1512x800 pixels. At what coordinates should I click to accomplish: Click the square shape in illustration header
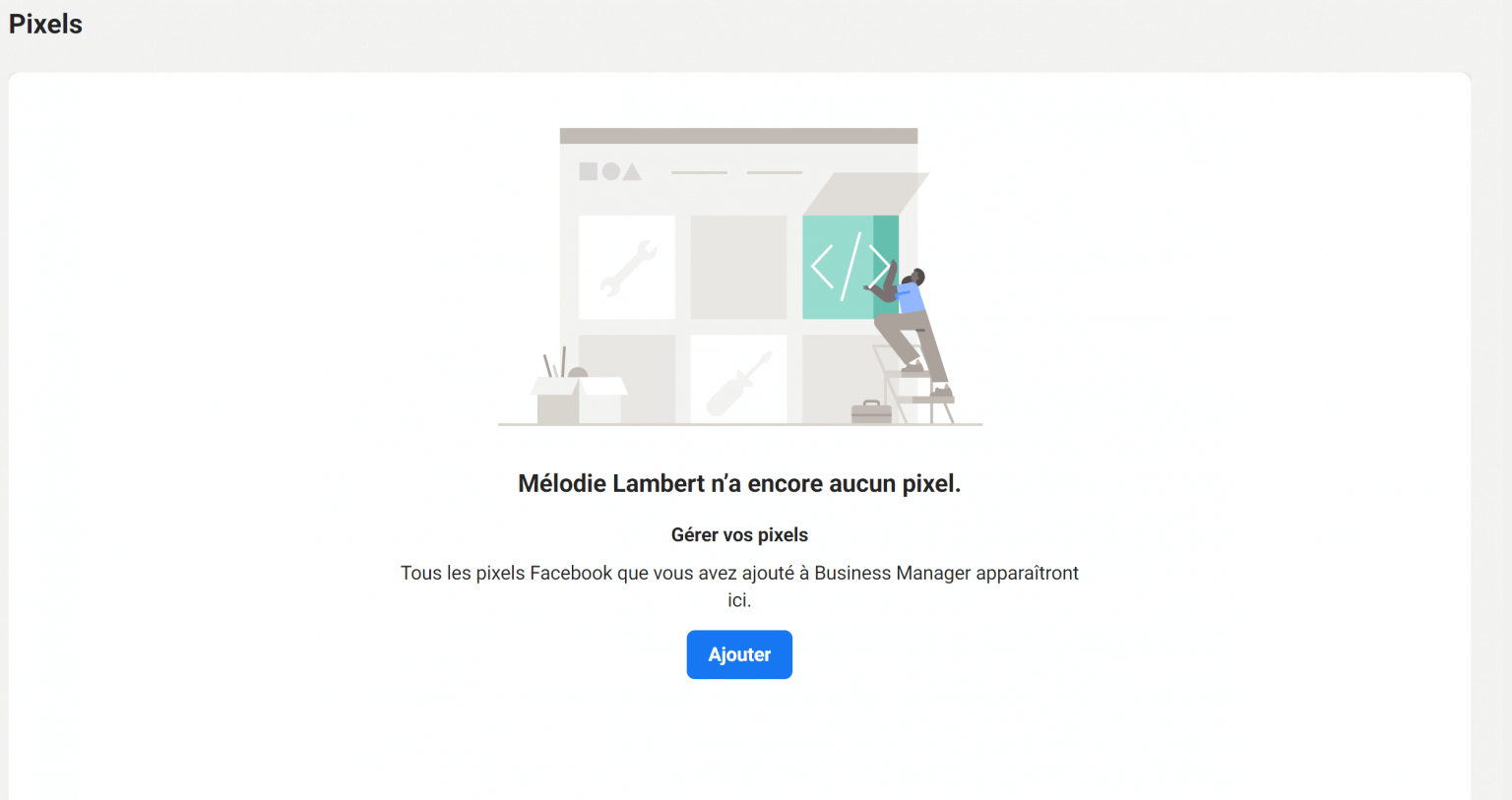point(589,171)
